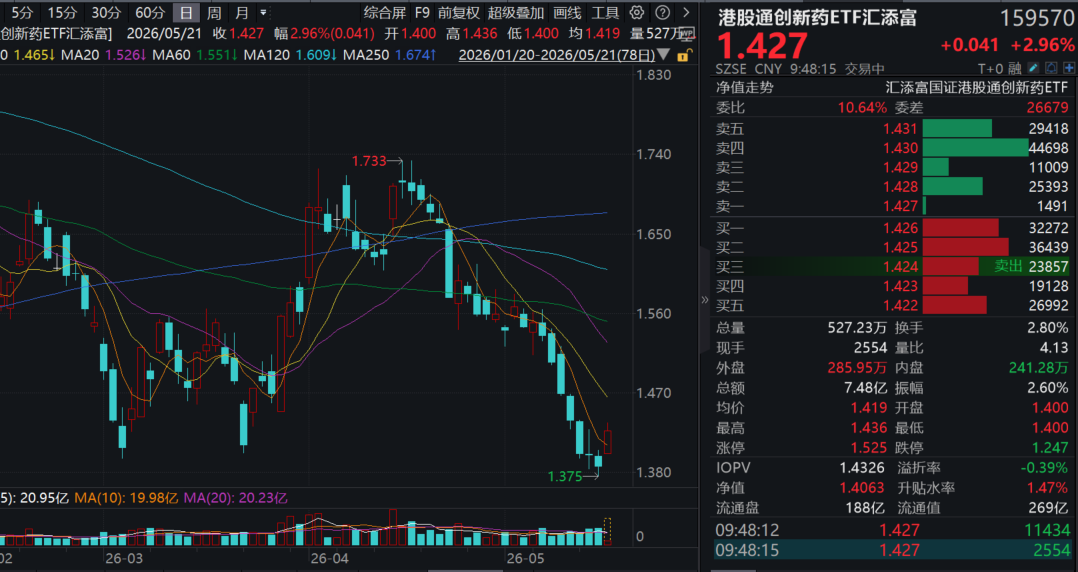This screenshot has width=1078, height=572.
Task: Switch to the 60分 period tab
Action: click(x=150, y=12)
